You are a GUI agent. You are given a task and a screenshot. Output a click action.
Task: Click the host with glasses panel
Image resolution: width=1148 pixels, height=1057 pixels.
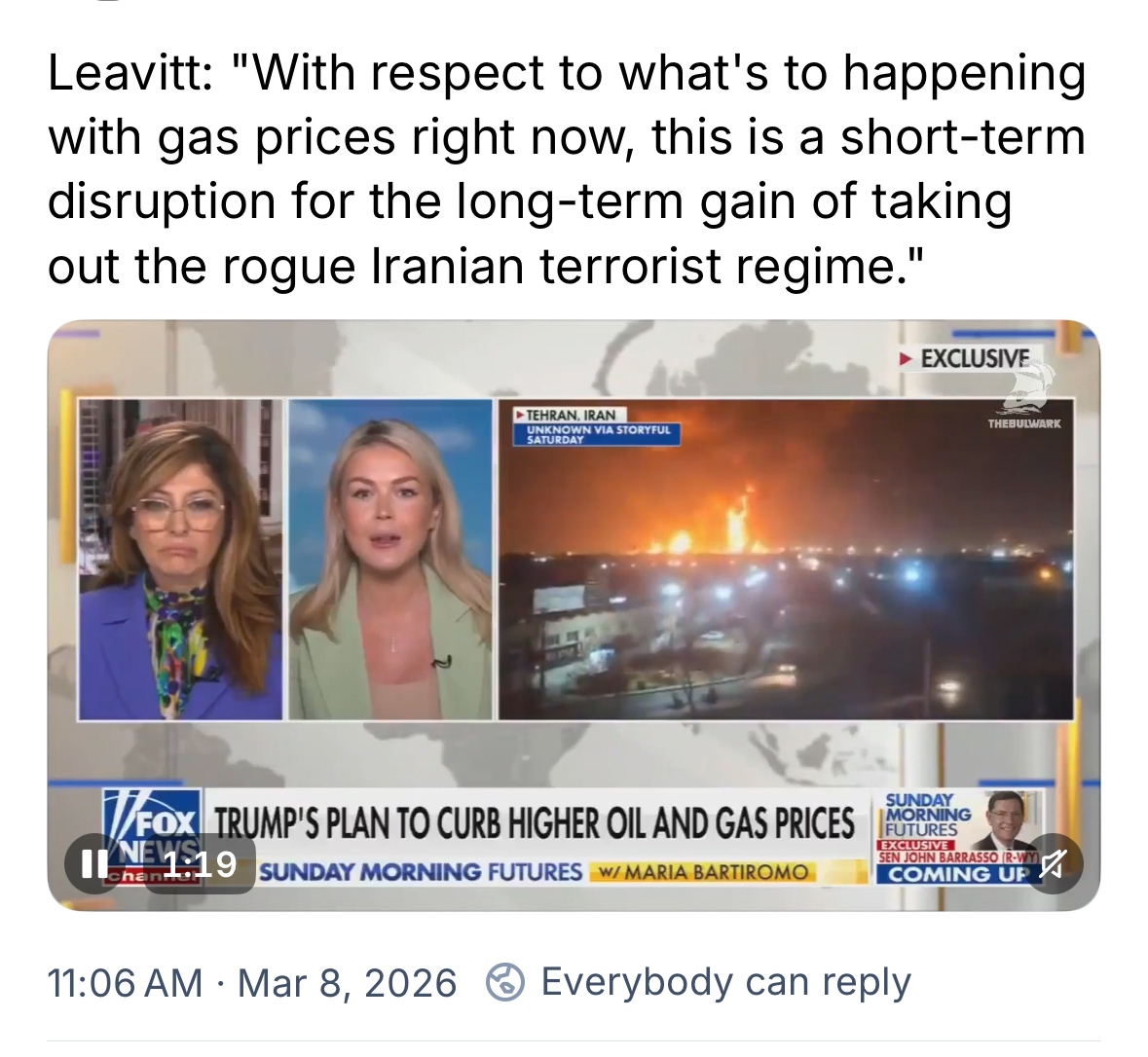[x=180, y=560]
